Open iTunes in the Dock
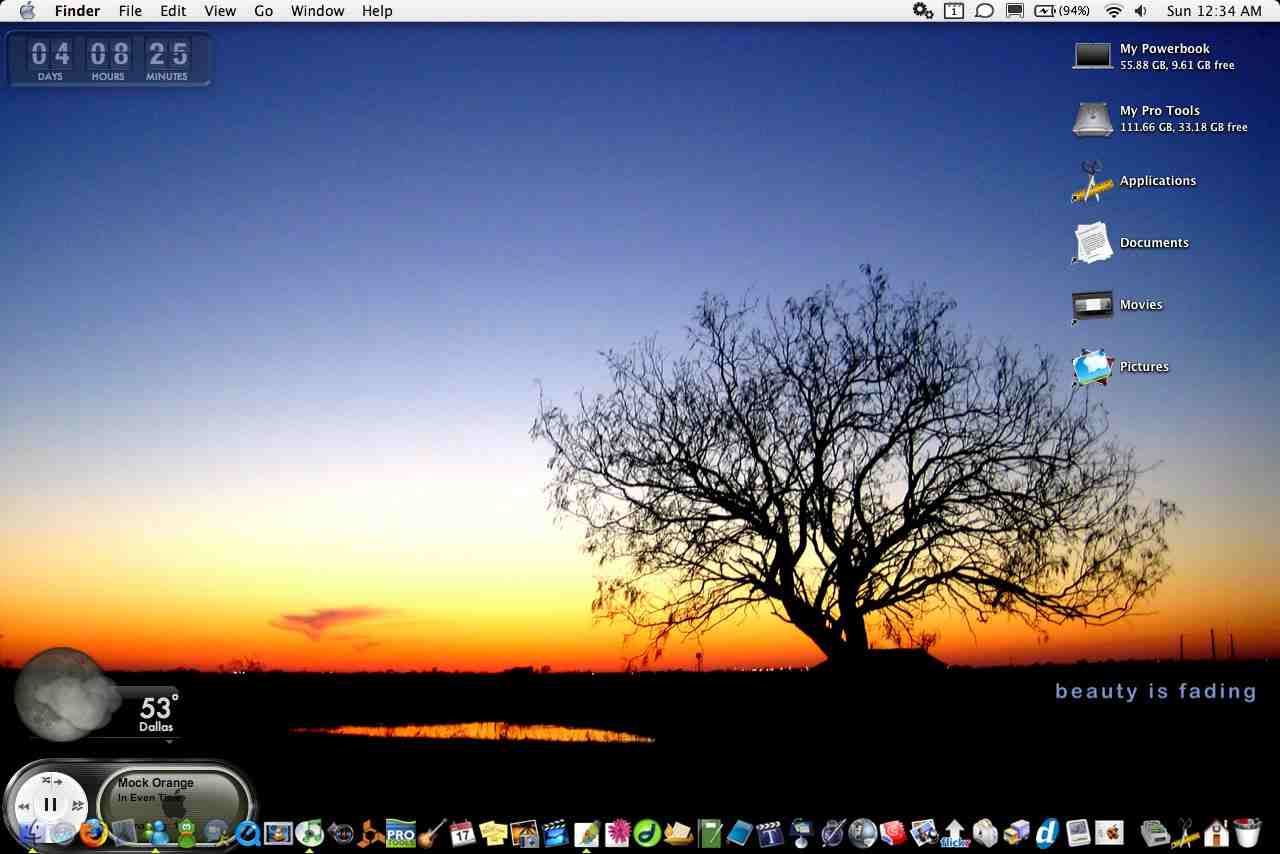 pos(309,832)
